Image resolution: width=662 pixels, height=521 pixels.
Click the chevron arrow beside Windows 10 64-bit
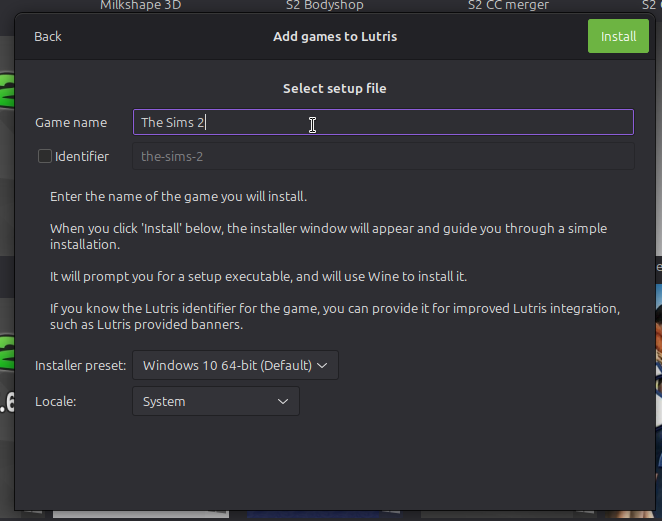[x=322, y=365]
